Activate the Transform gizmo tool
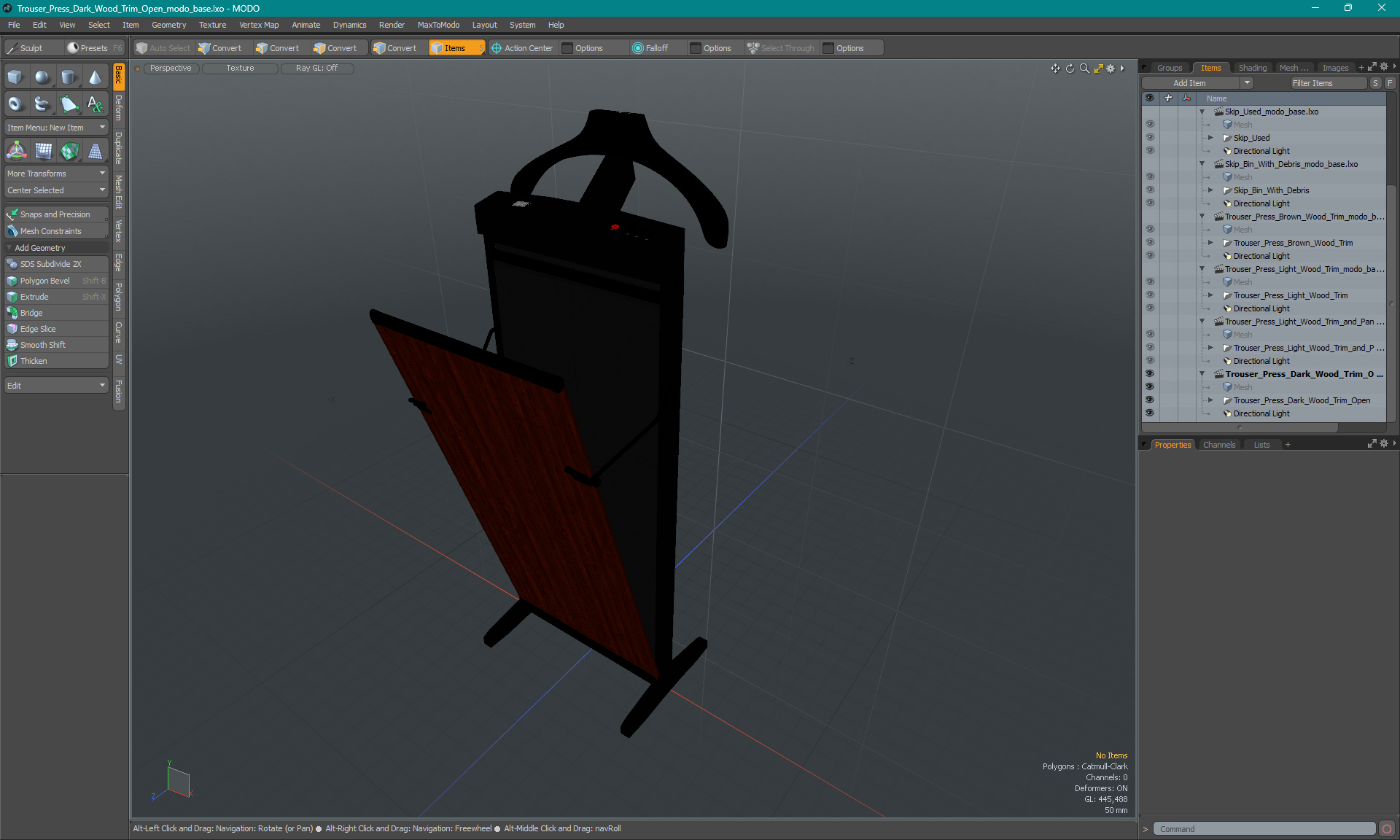1400x840 pixels. (16, 151)
